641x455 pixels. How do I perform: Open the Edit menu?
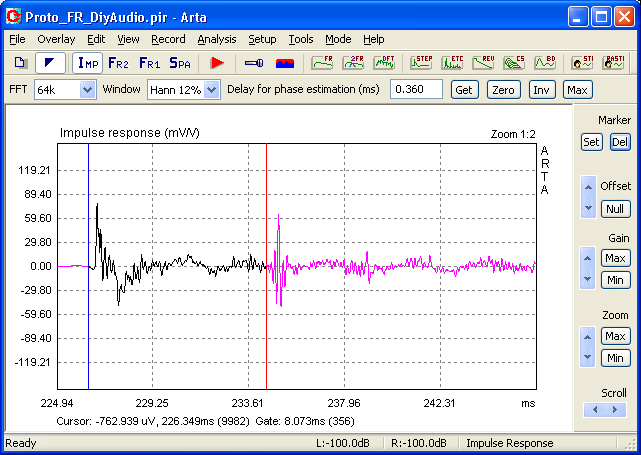(x=96, y=39)
